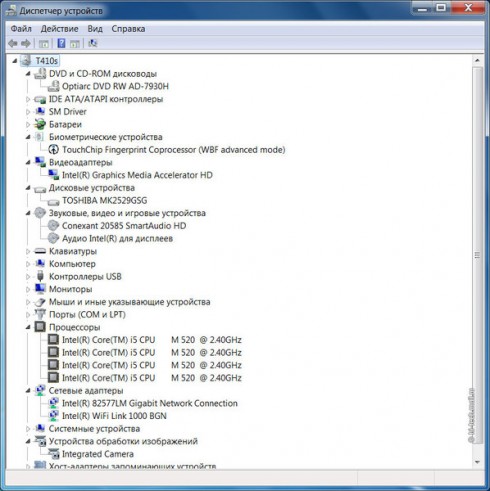Viewport: 490px width, 491px height.
Task: Click the Клавиатуры keyboard icon
Action: click(x=40, y=251)
